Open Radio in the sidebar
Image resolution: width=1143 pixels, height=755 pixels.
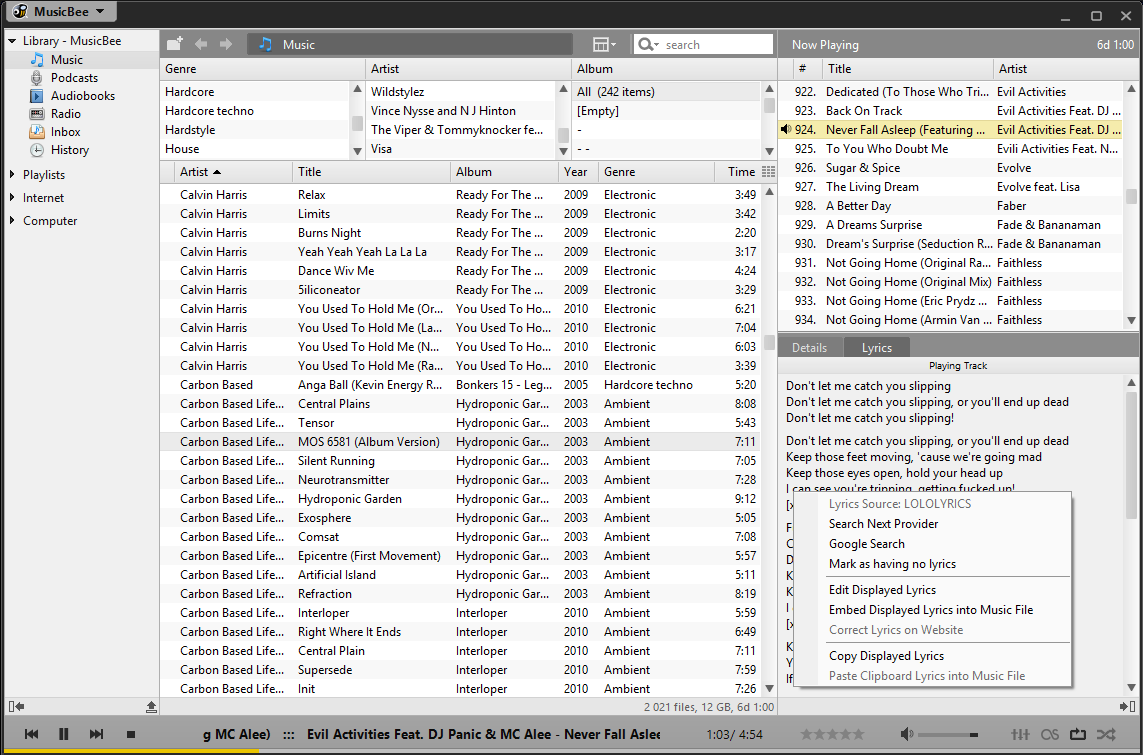click(x=66, y=114)
